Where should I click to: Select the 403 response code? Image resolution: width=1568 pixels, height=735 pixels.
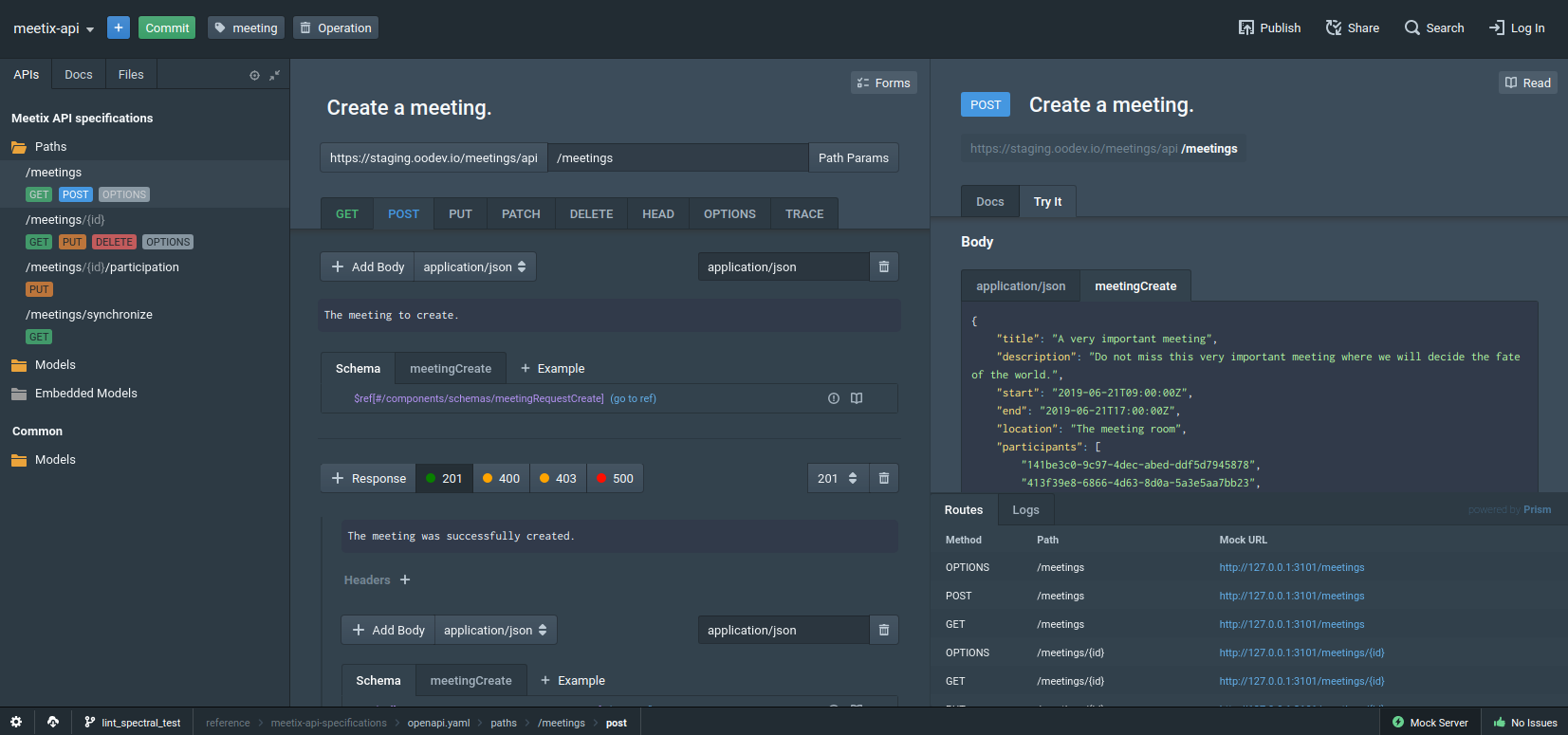558,478
